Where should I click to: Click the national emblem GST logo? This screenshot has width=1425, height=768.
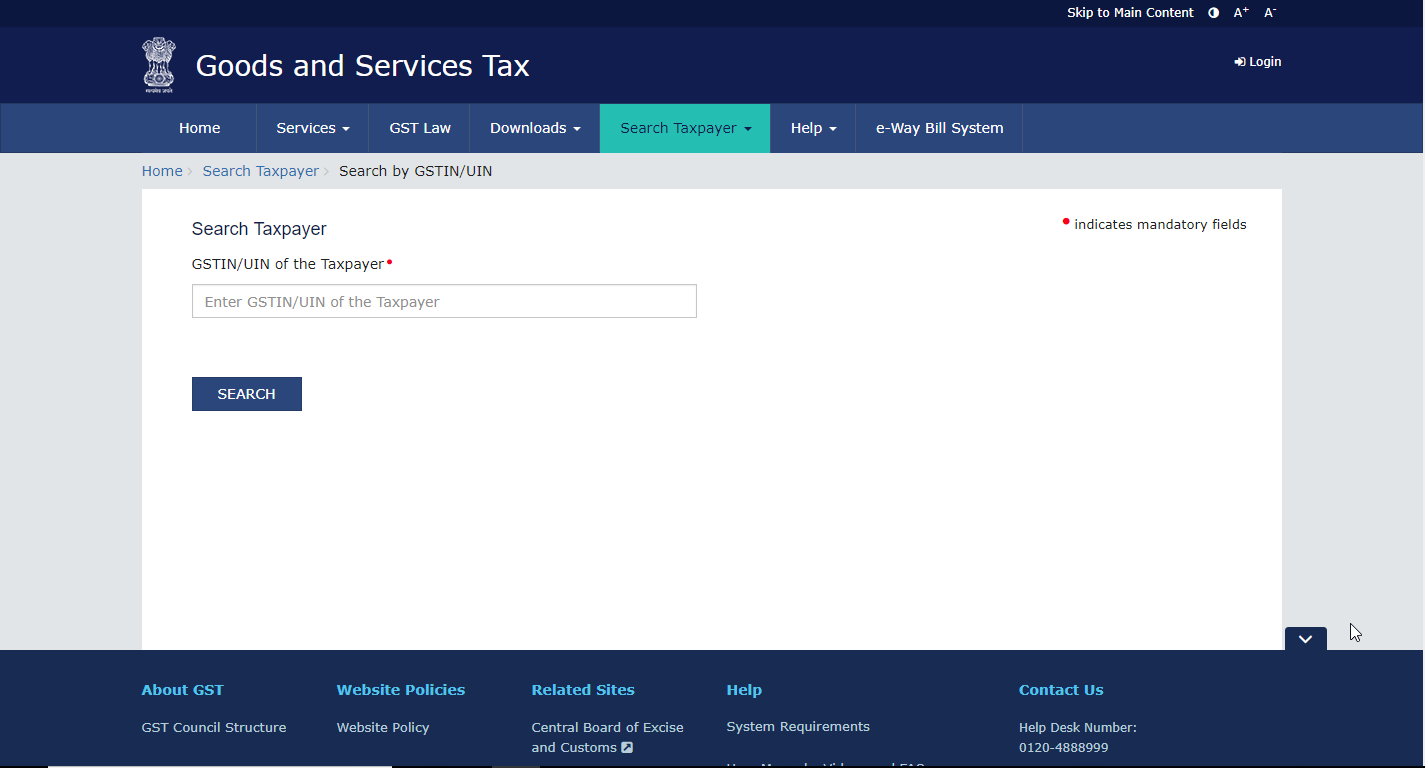click(159, 64)
